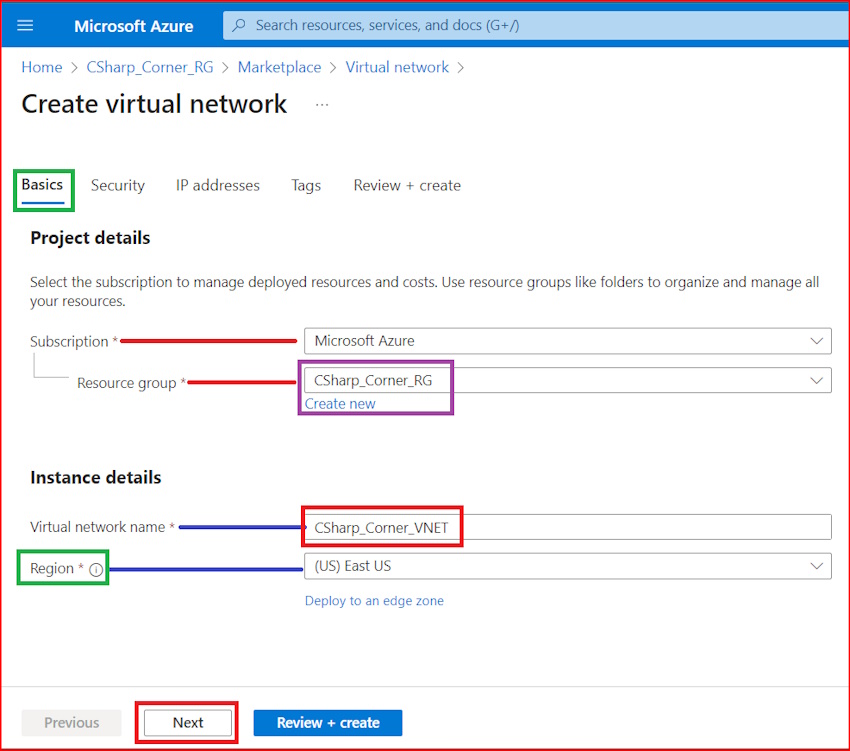Navigate to Home via breadcrumb

tap(41, 67)
